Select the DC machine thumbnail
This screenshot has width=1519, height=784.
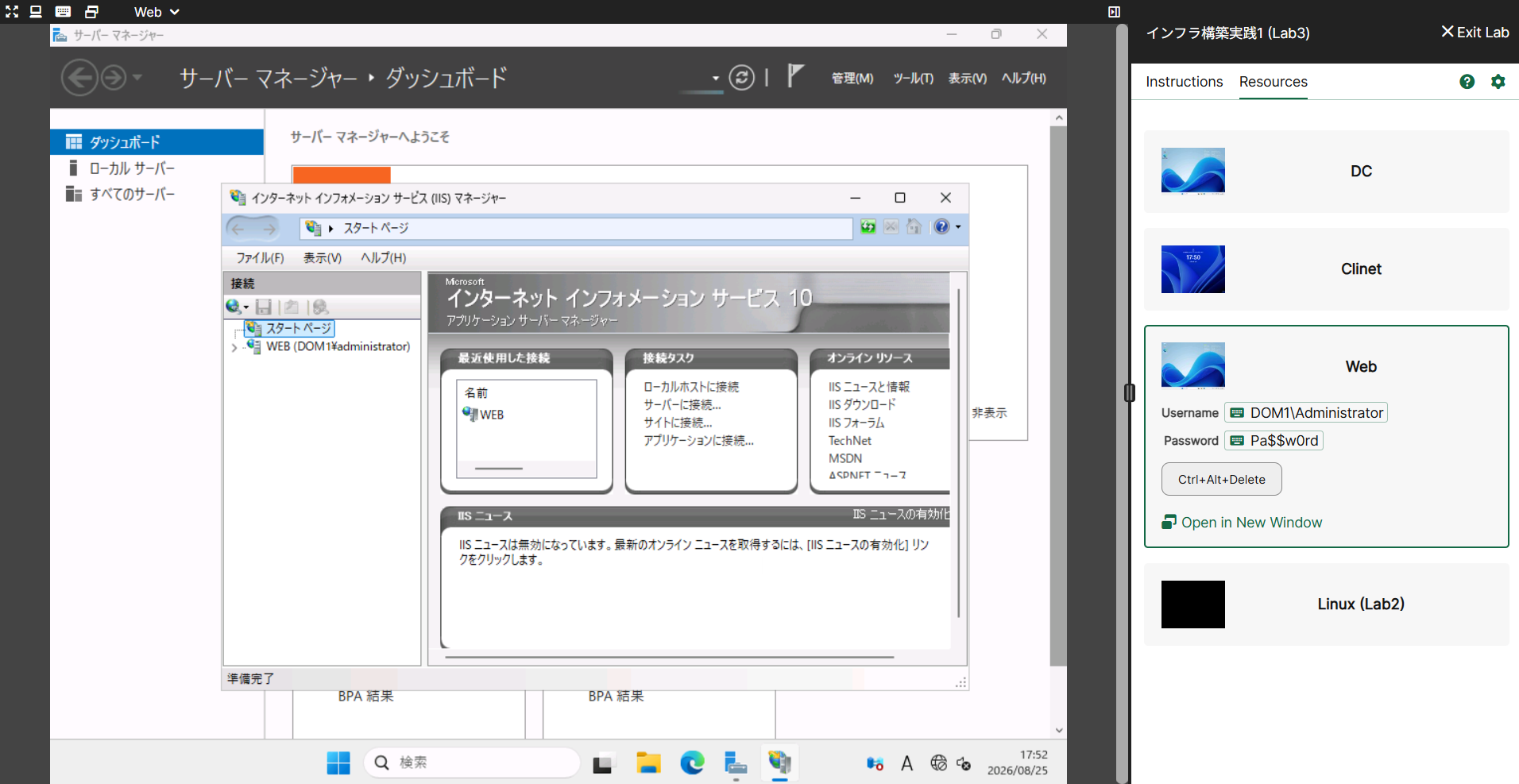(x=1193, y=171)
